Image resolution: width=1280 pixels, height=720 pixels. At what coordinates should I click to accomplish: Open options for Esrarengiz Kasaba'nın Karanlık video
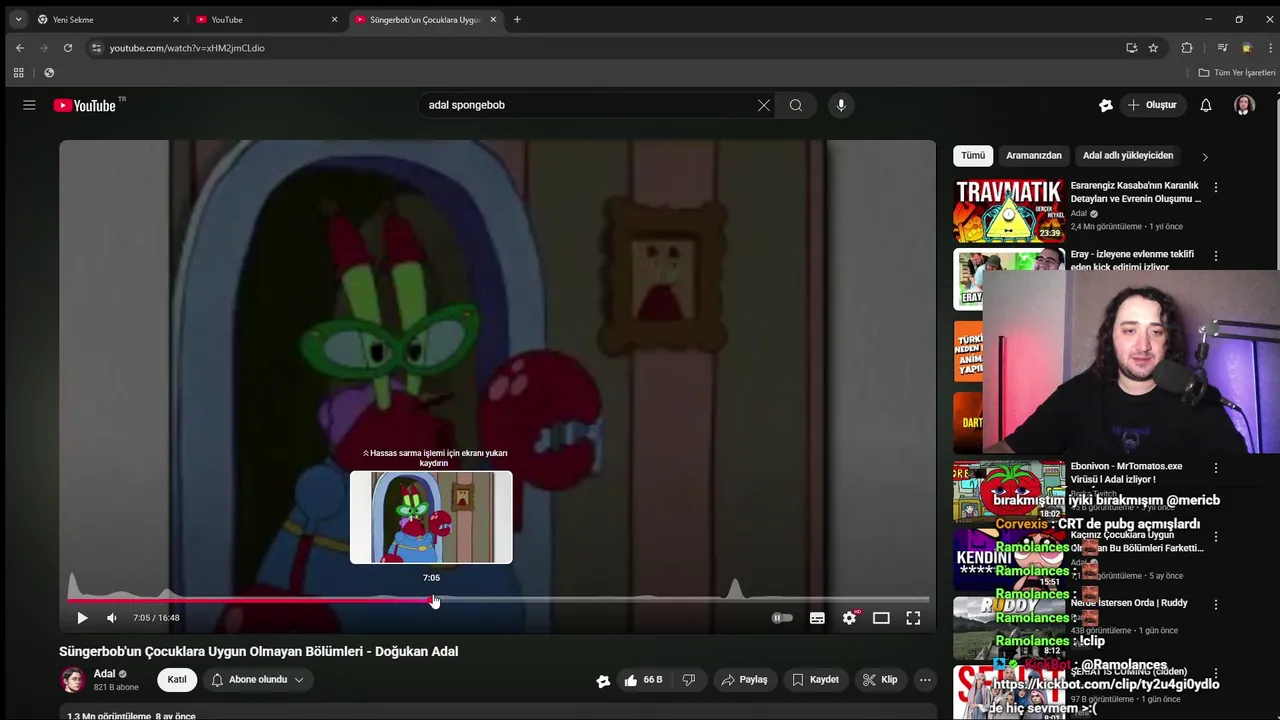click(1216, 188)
